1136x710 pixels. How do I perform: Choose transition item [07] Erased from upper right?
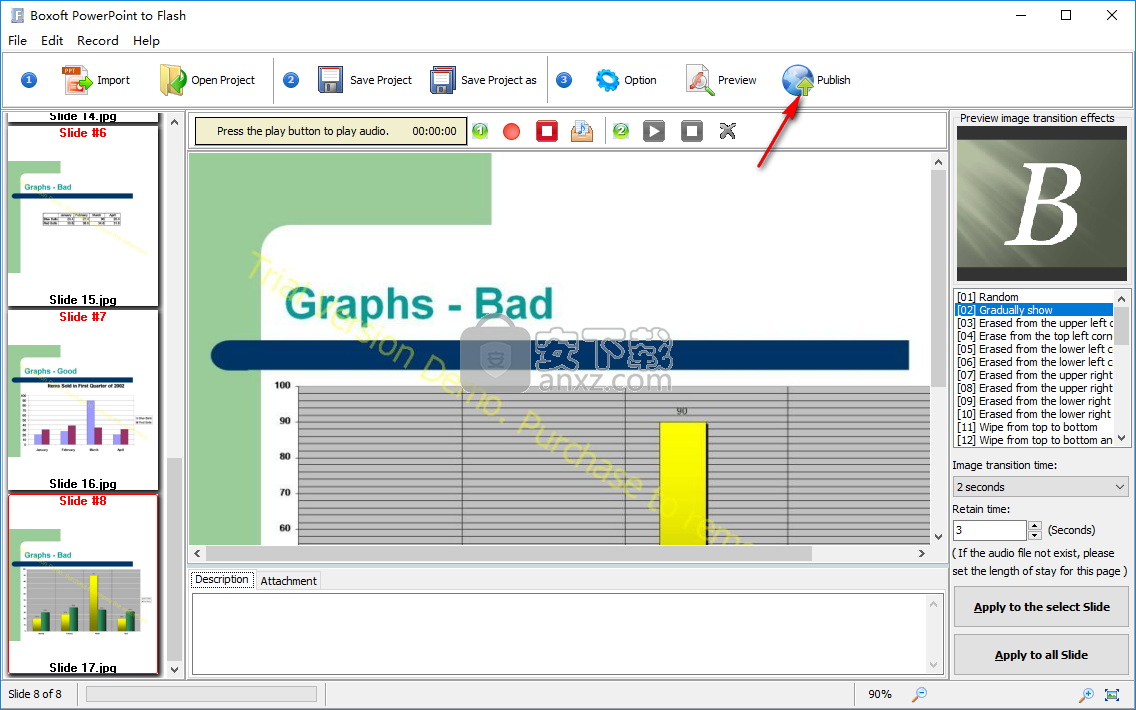pyautogui.click(x=1034, y=375)
